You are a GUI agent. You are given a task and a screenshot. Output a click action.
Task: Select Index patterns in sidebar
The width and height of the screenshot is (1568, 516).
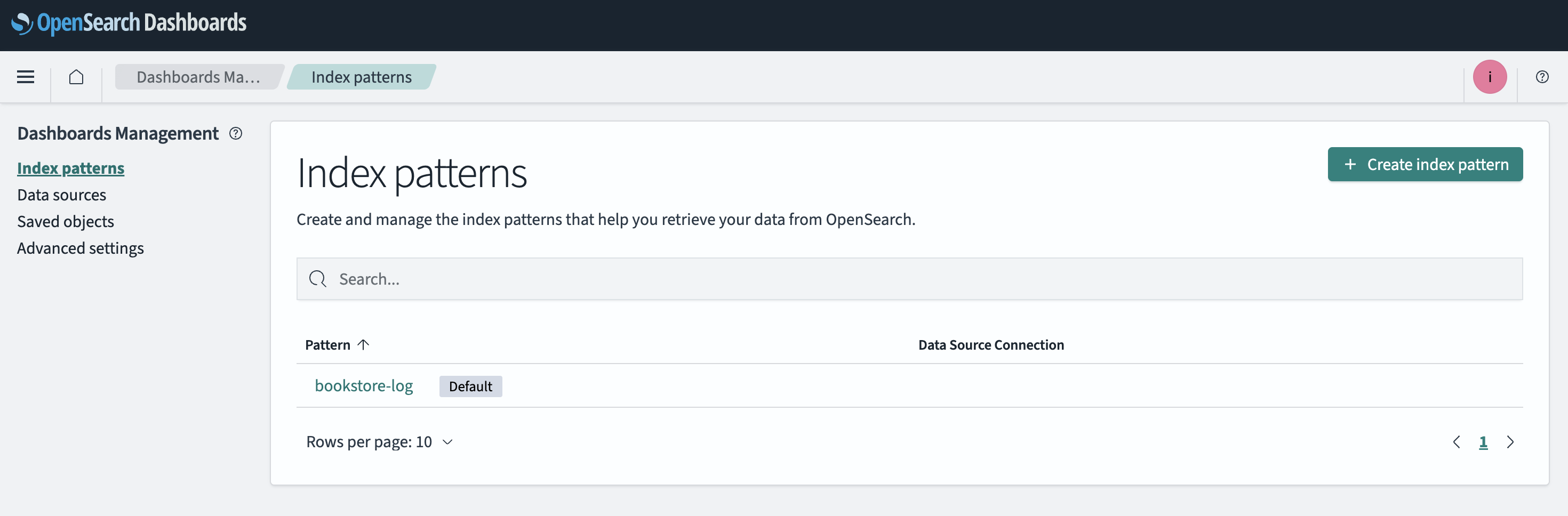[x=70, y=168]
